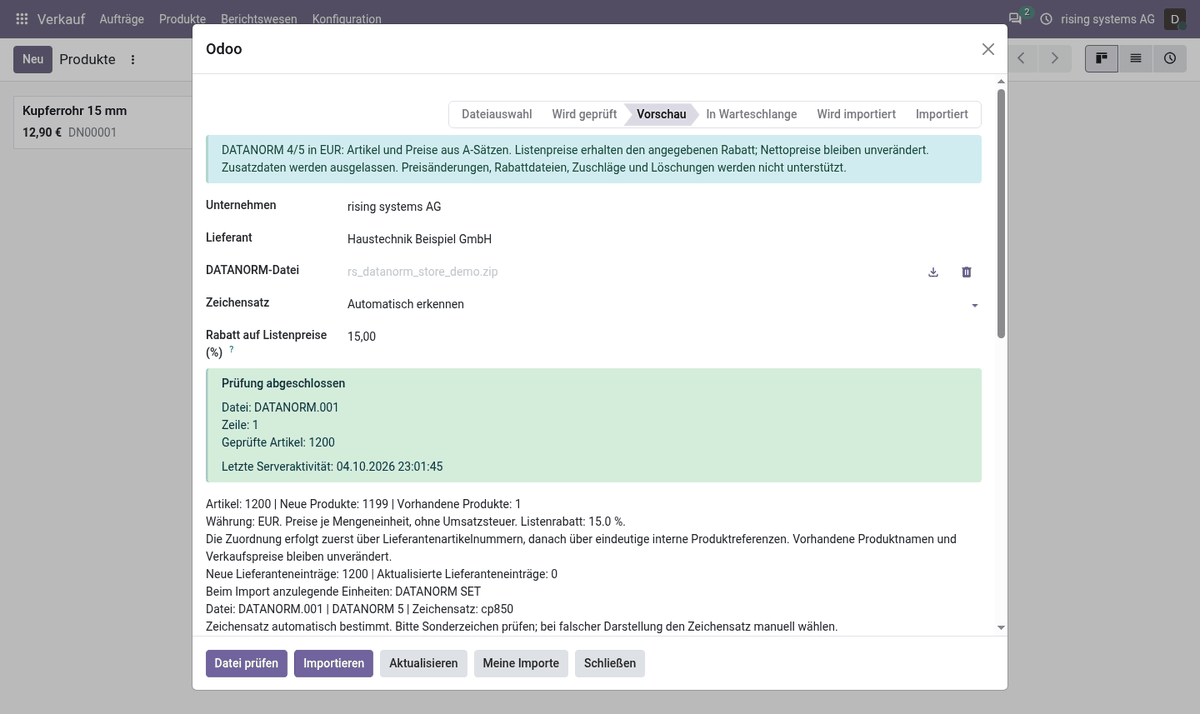The image size is (1200, 714).
Task: Open the Aufträge menu
Action: tap(122, 19)
